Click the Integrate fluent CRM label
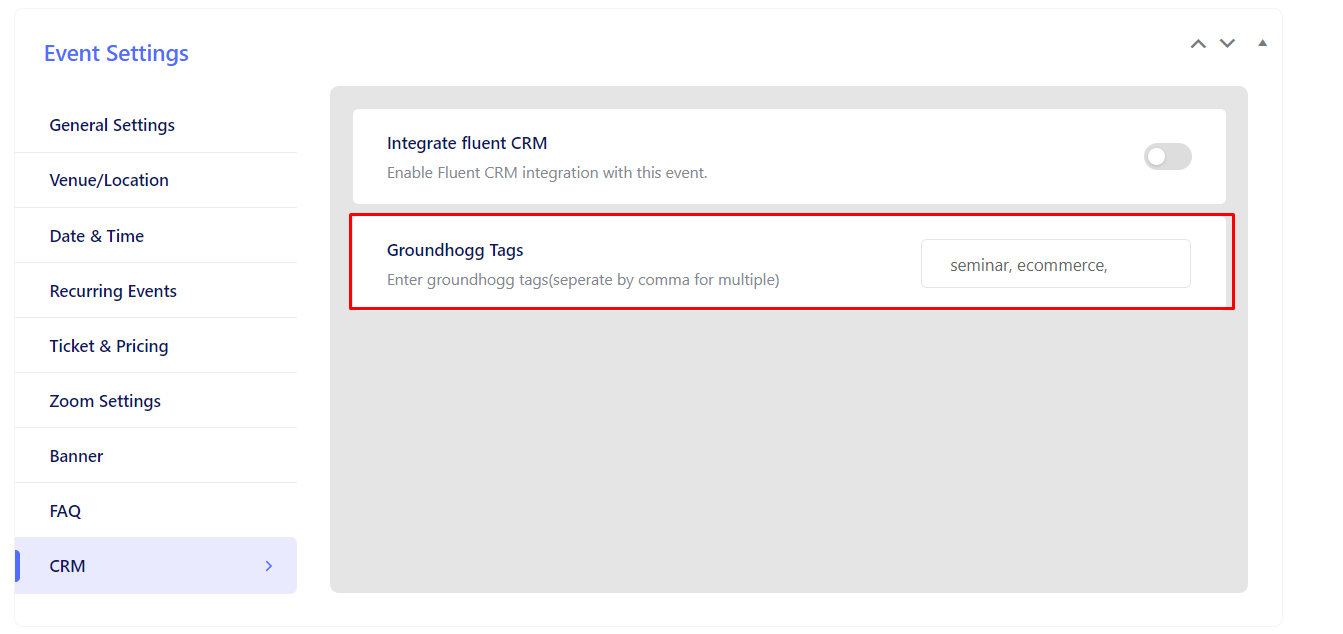The width and height of the screenshot is (1343, 634). pos(466,143)
